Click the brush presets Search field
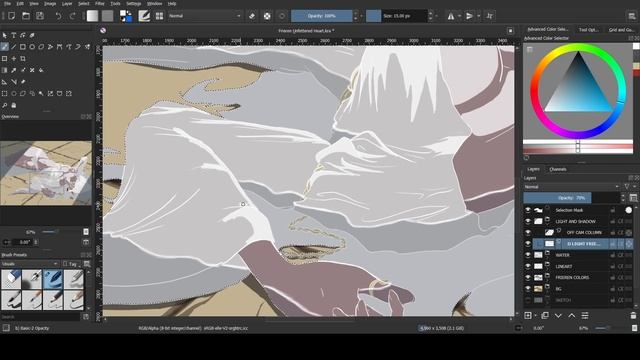This screenshot has width=640, height=360. (41, 317)
